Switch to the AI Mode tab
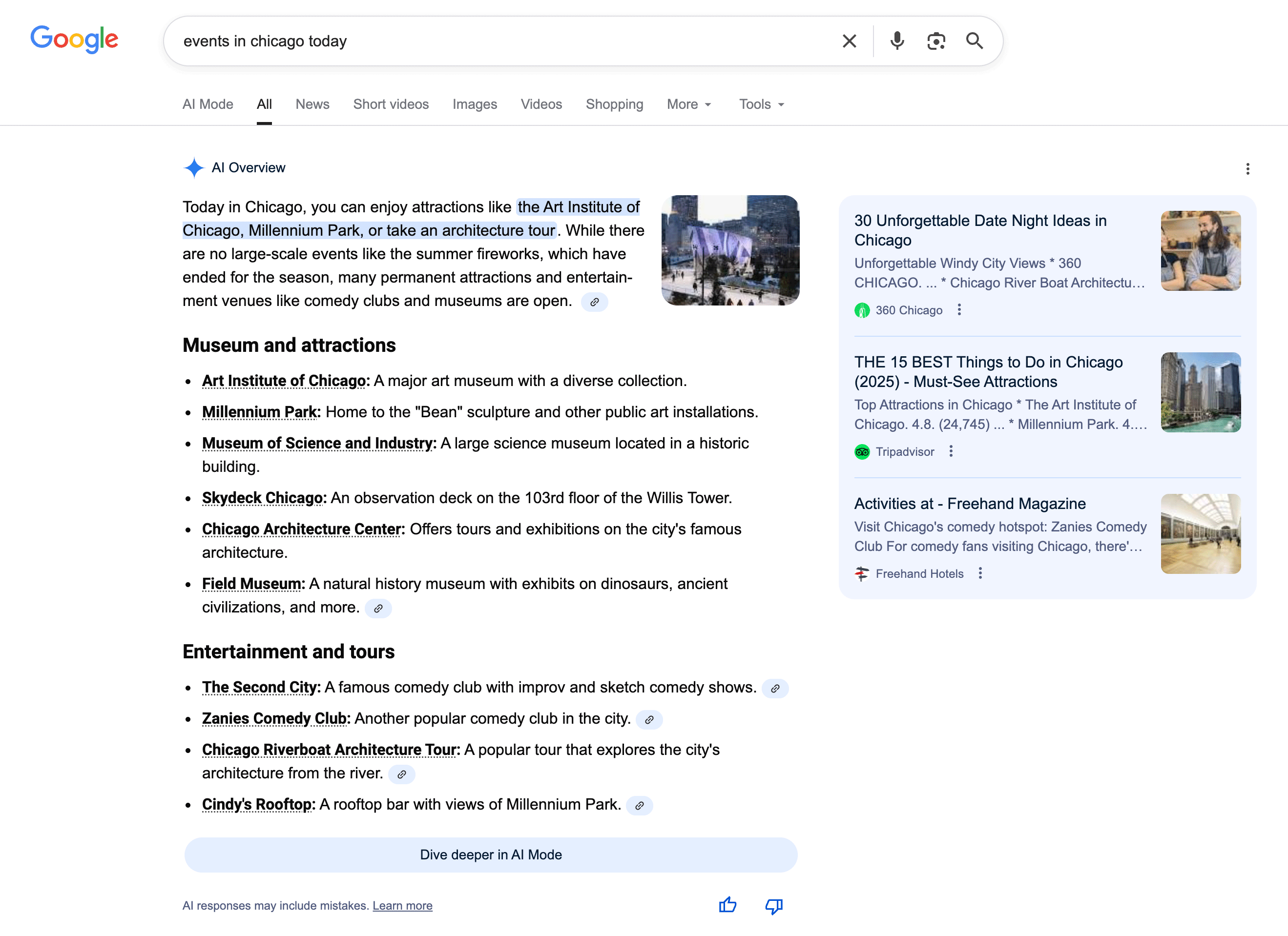 tap(208, 104)
